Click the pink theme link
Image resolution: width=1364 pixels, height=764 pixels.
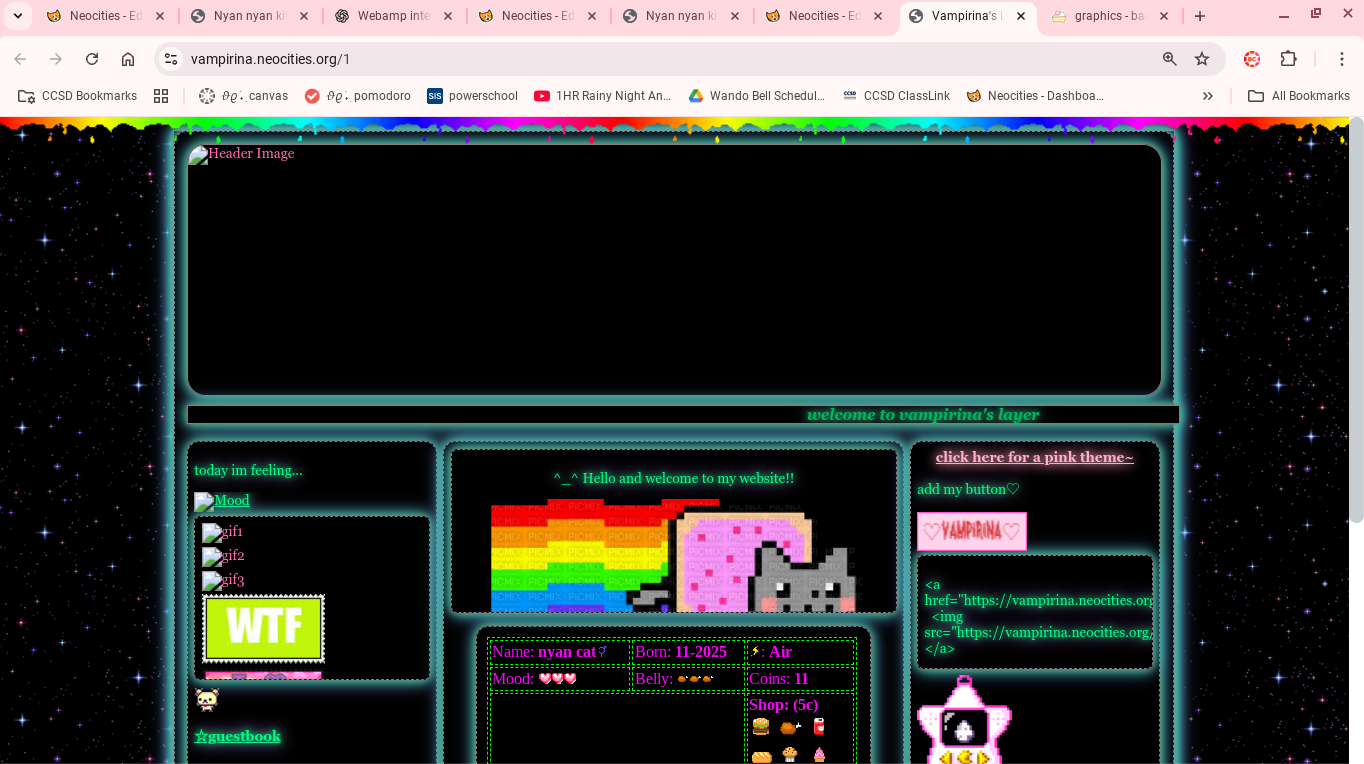(1034, 457)
